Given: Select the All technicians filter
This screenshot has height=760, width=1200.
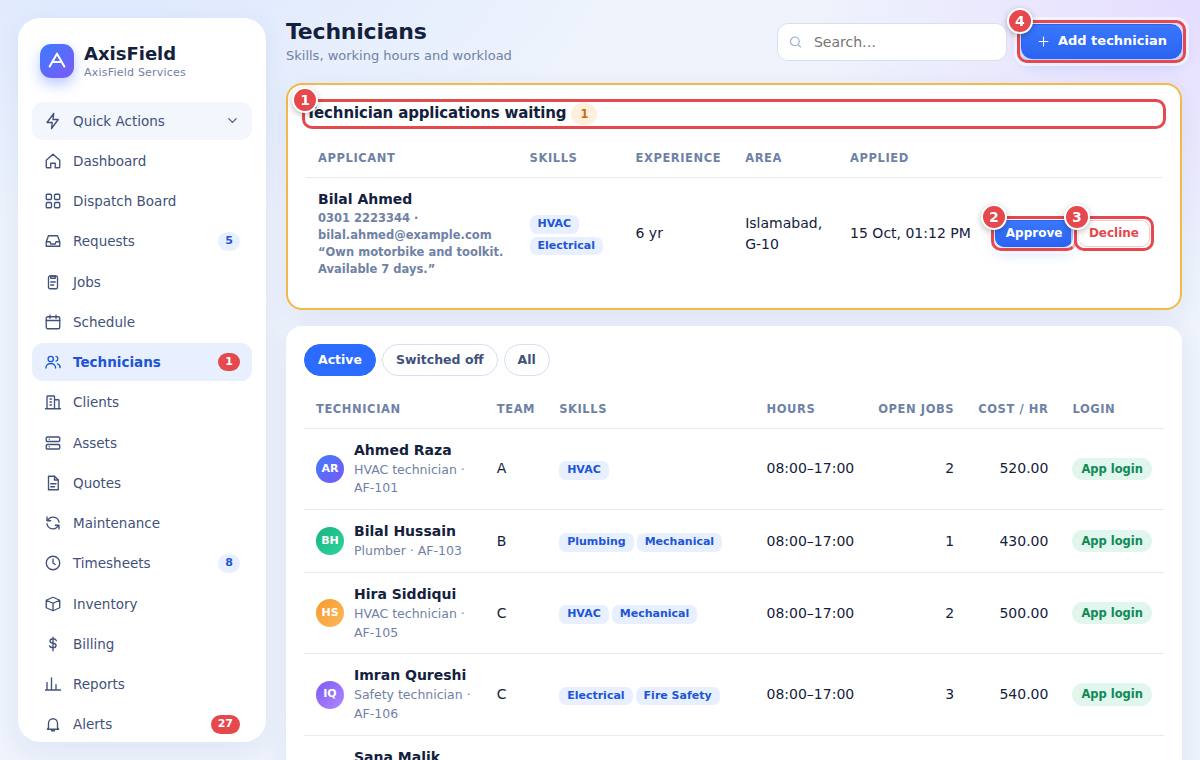Looking at the screenshot, I should tap(526, 360).
